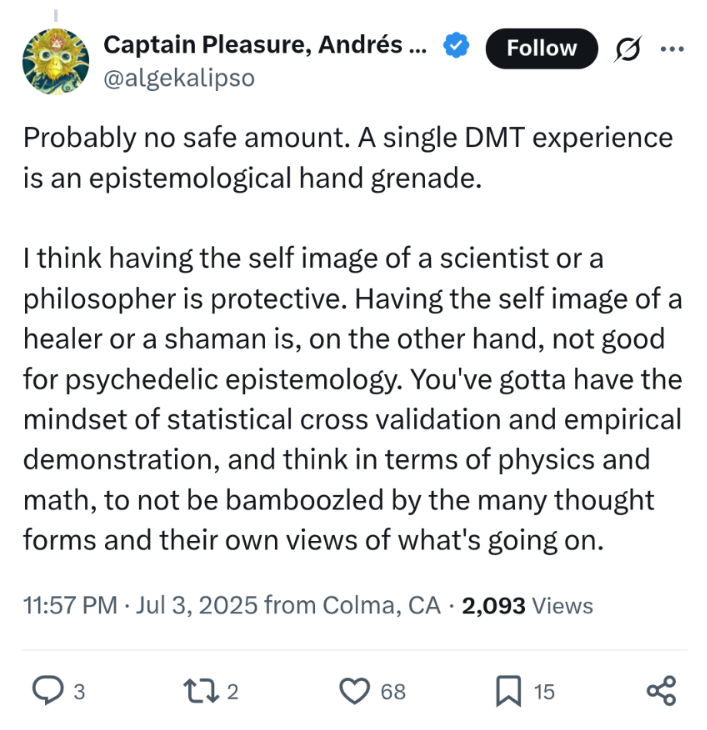This screenshot has width=707, height=730.
Task: Open the monkey profile avatar
Action: pyautogui.click(x=55, y=61)
